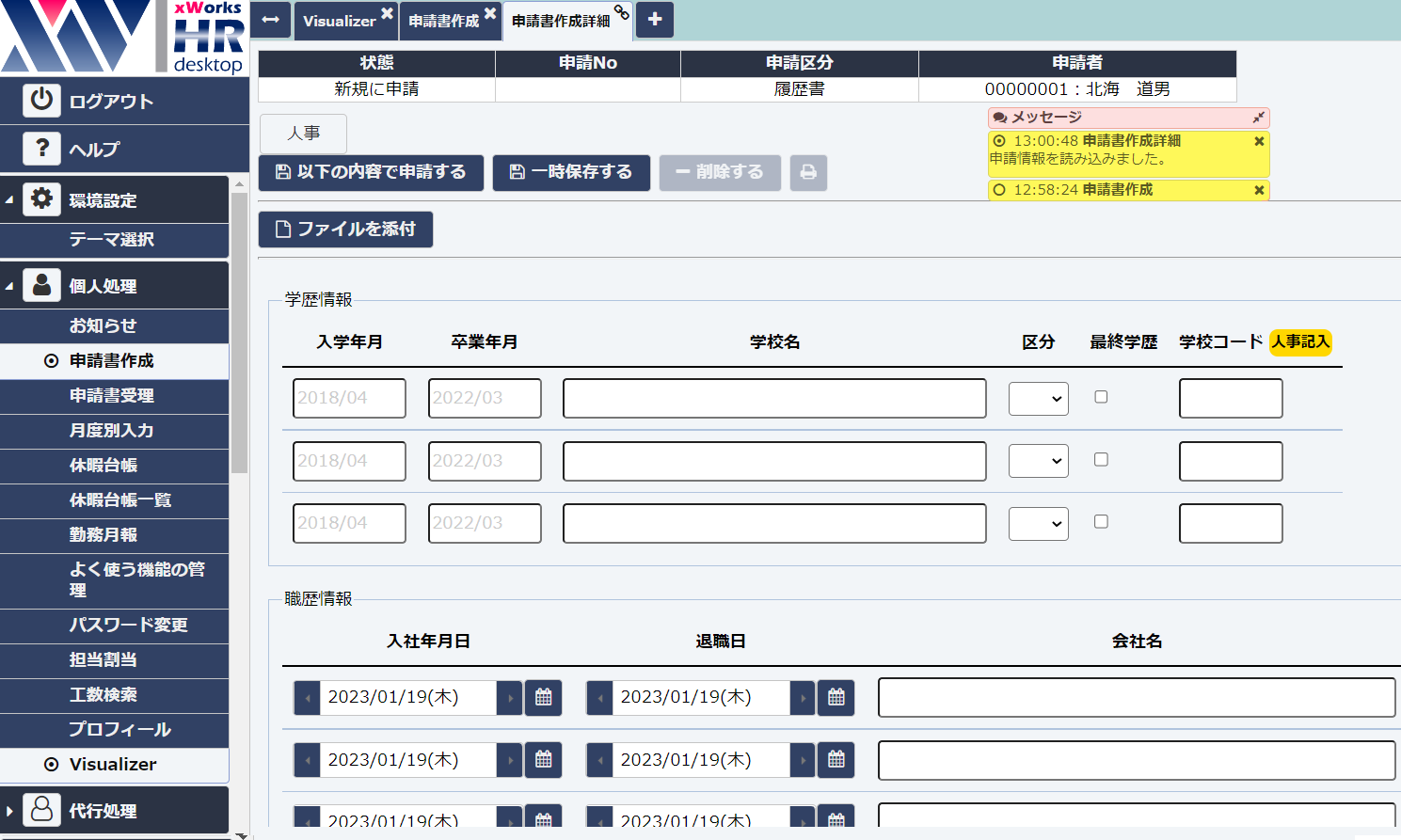Viewport: 1401px width, 840px height.
Task: Open 区分 dropdown in second education row
Action: (x=1038, y=461)
